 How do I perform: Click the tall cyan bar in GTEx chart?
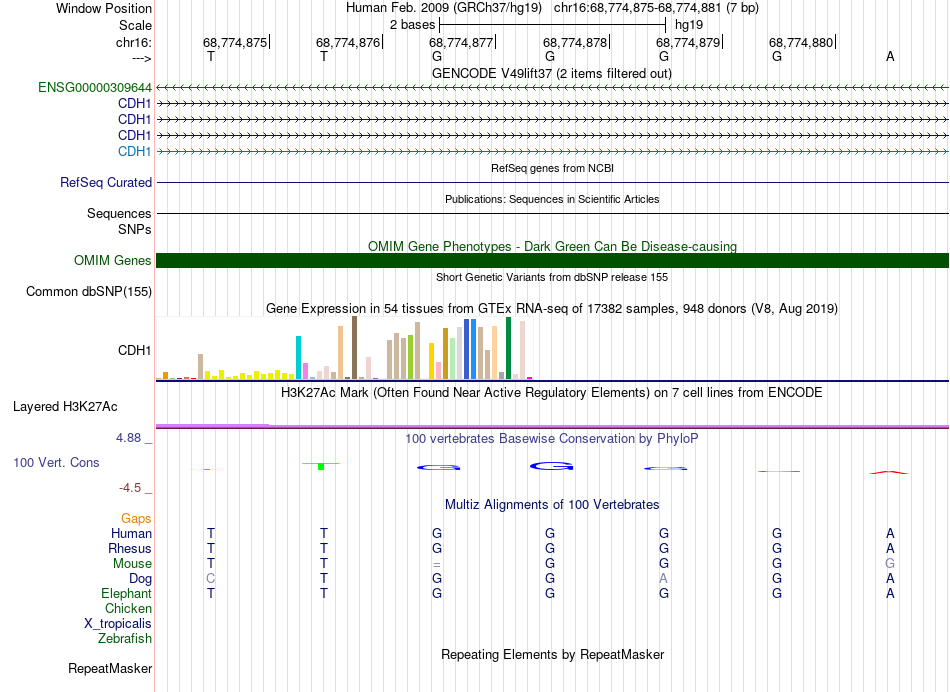[299, 357]
